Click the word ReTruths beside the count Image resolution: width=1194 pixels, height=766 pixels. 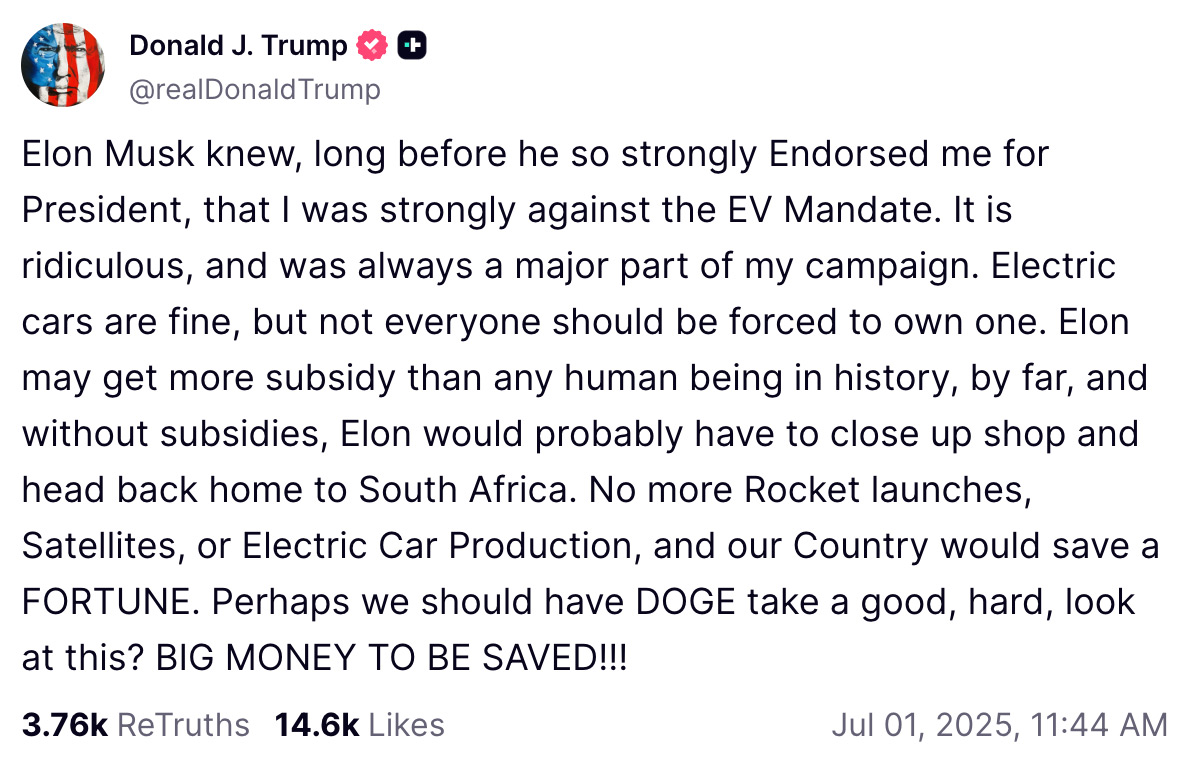click(x=183, y=725)
